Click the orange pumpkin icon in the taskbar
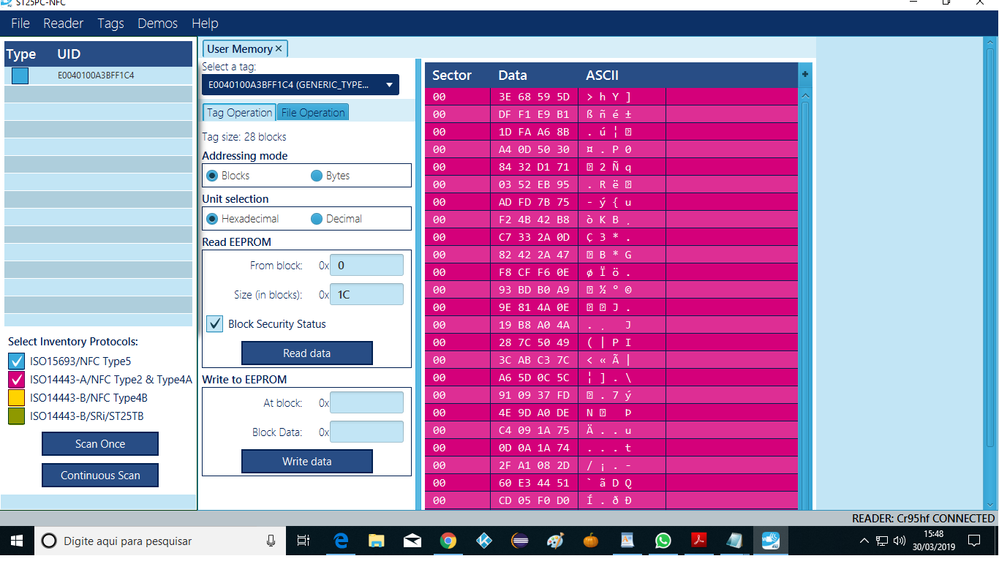This screenshot has height=562, width=999. click(x=591, y=541)
